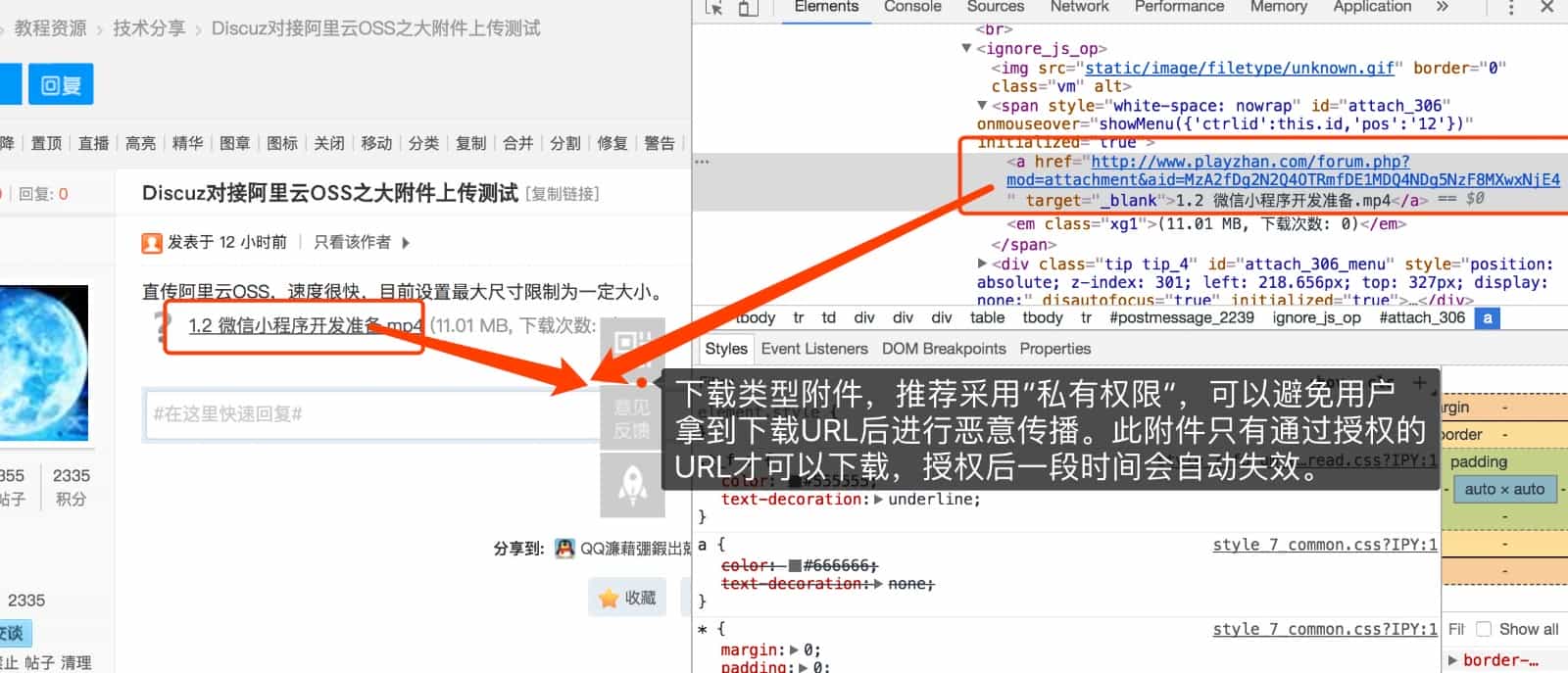Expand text-decoration underline shorthand
The image size is (1568, 673).
(878, 500)
